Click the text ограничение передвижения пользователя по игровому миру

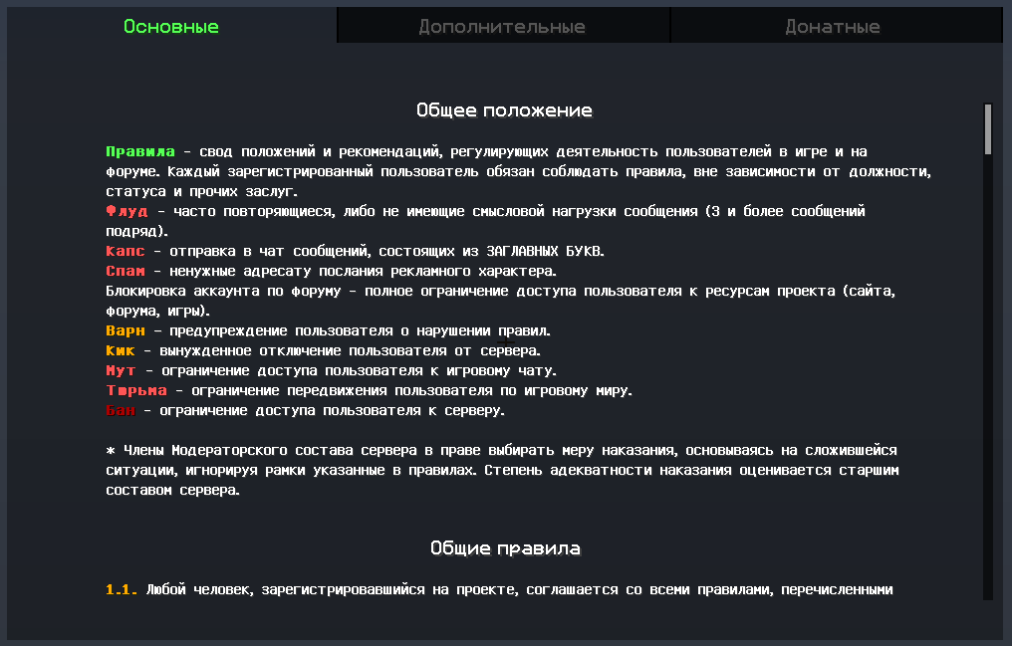[412, 390]
